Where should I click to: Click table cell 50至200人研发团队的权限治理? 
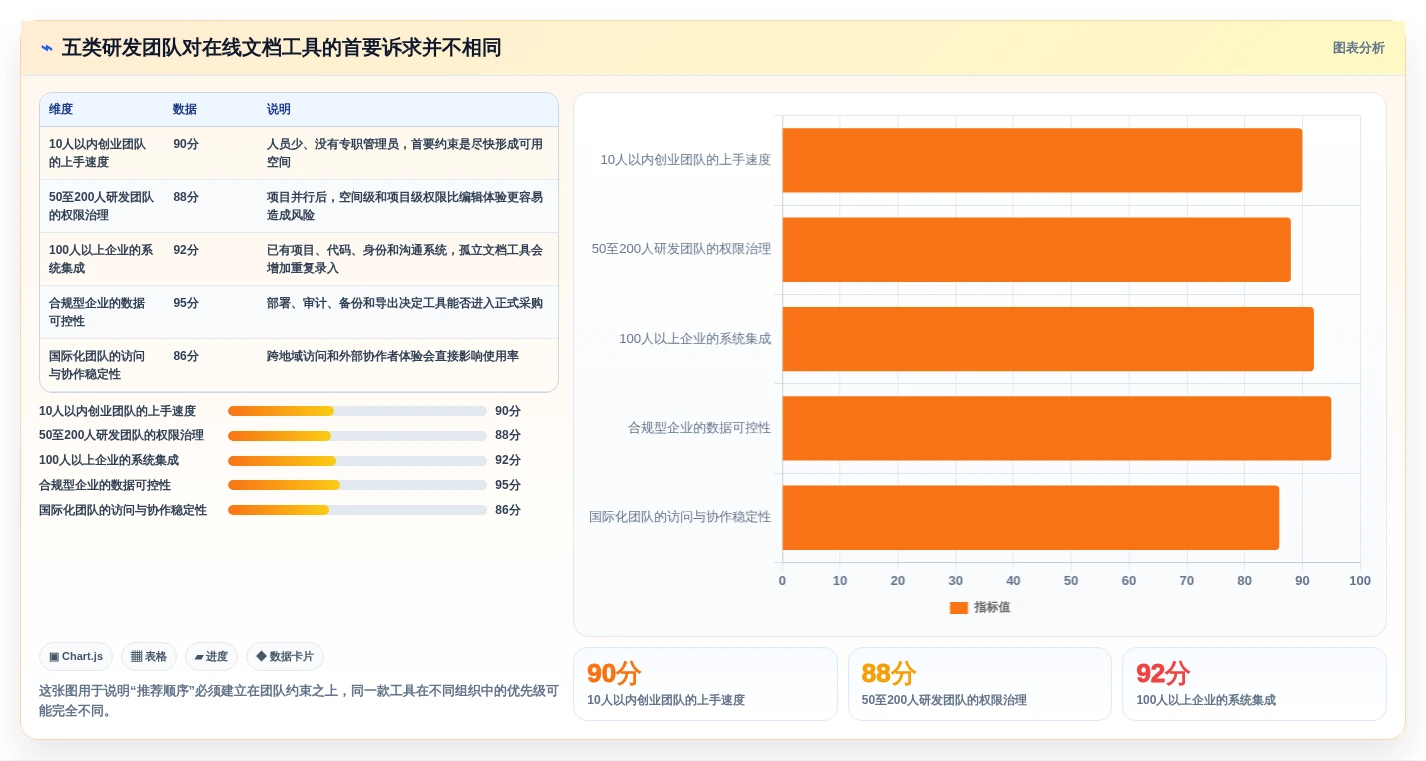100,206
